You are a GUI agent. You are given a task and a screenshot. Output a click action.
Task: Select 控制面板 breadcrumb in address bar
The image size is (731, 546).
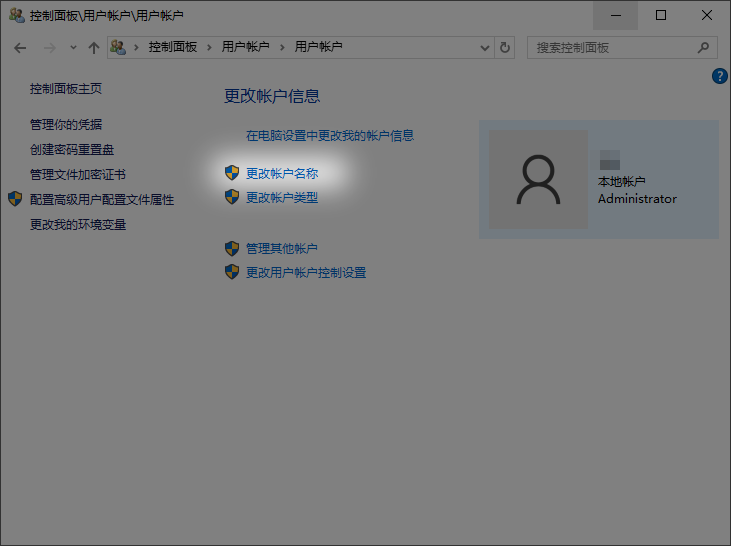point(172,47)
